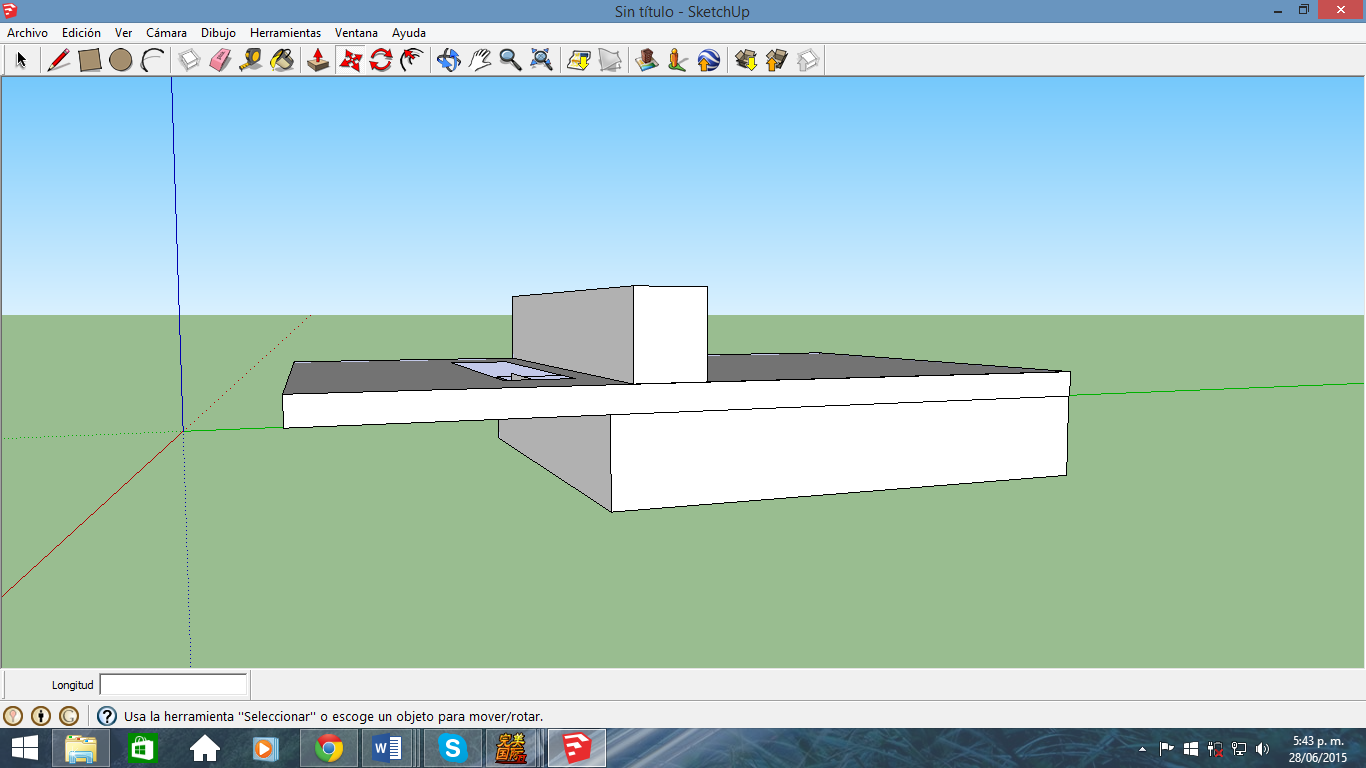Screen dimensions: 1366x768
Task: Select the Offset tool
Action: point(412,60)
